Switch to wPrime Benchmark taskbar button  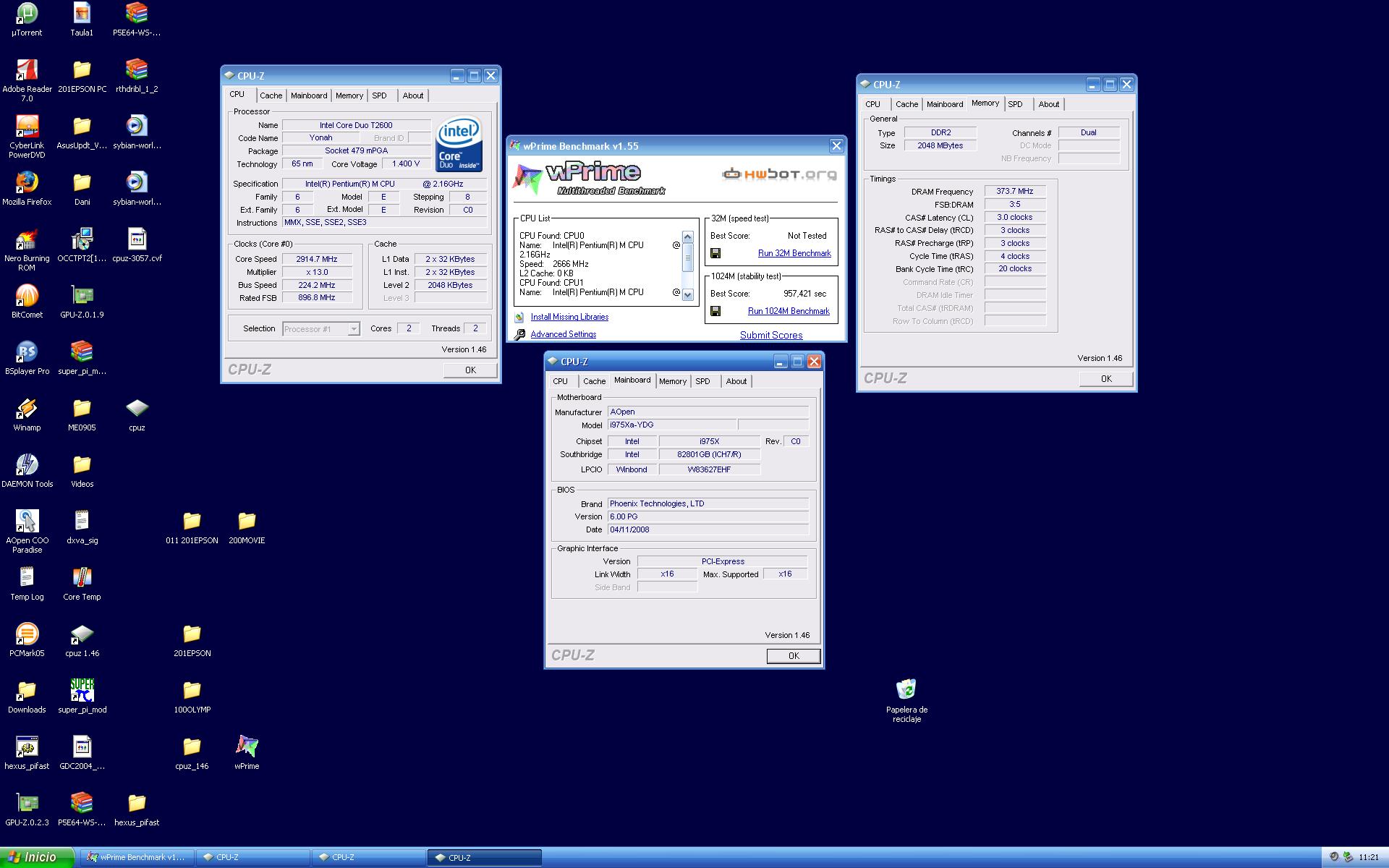coord(136,857)
